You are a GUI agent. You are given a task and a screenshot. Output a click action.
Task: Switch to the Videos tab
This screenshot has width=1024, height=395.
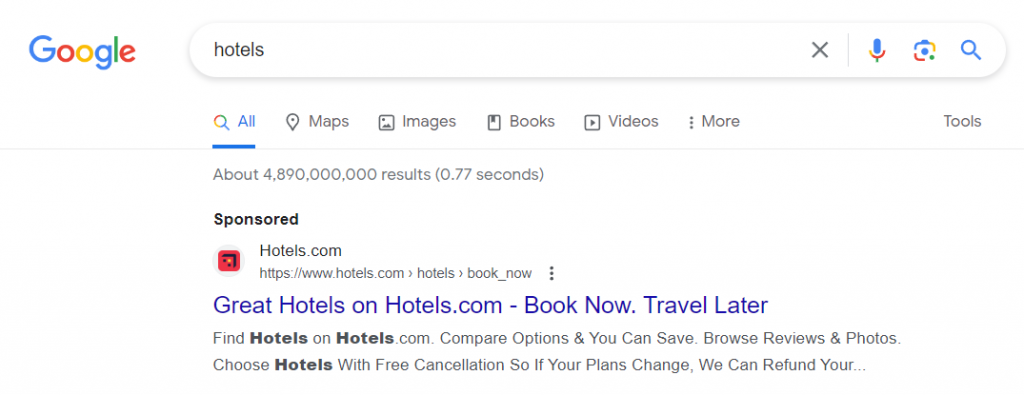click(x=621, y=121)
